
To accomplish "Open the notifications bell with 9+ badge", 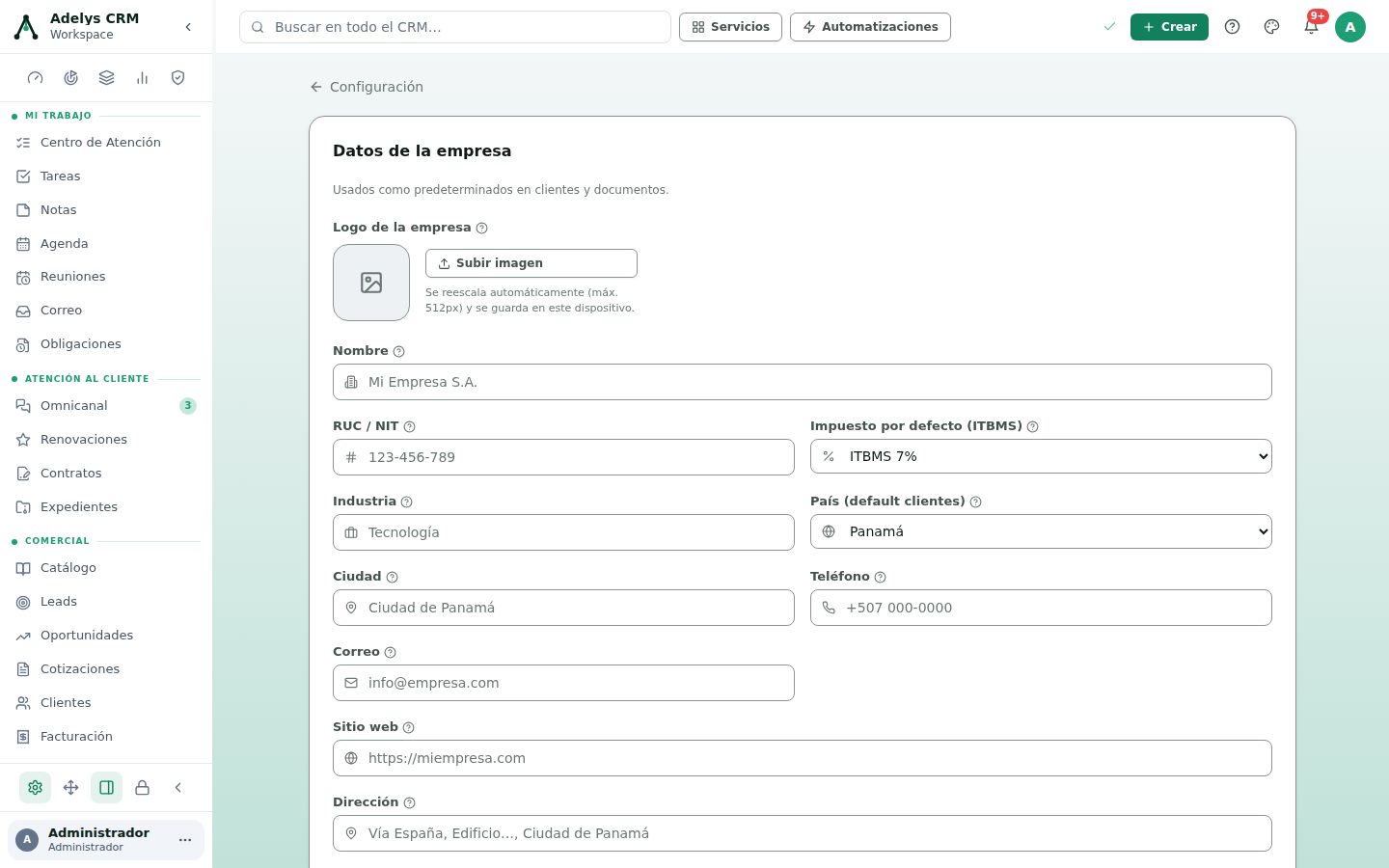I will pos(1311,27).
